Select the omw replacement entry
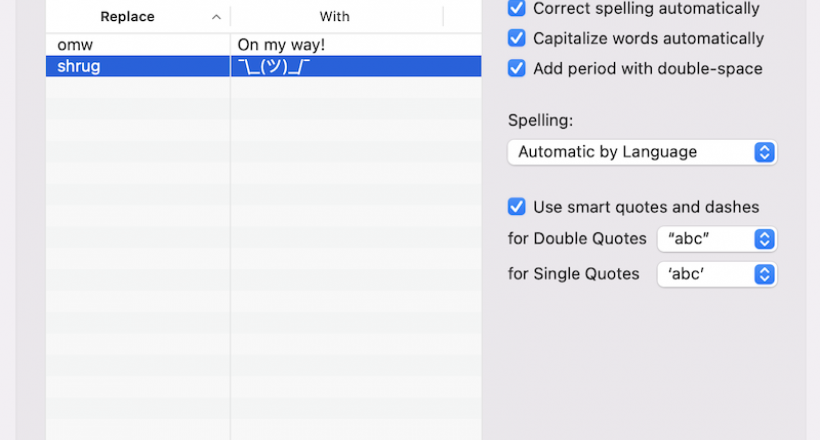This screenshot has width=820, height=440. coord(76,45)
